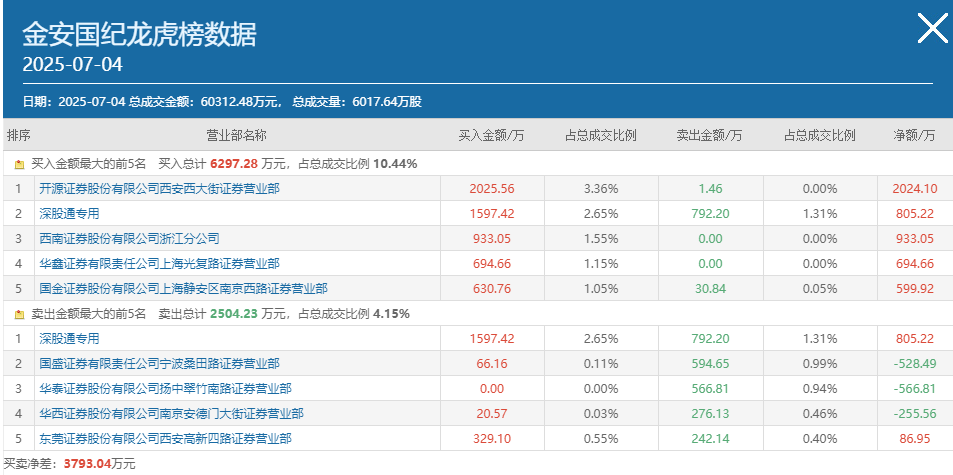The height and width of the screenshot is (475, 953).
Task: Click the buy amount 933.05 in row 3
Action: (x=492, y=239)
